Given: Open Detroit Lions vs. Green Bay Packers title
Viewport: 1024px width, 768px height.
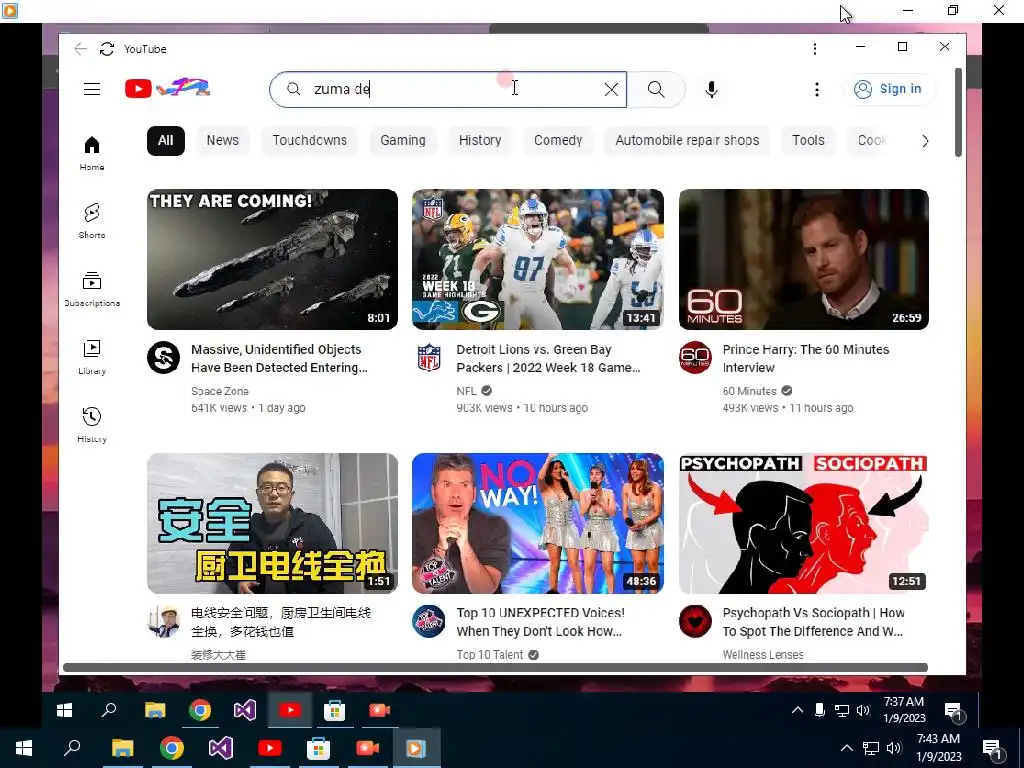Looking at the screenshot, I should [x=549, y=359].
